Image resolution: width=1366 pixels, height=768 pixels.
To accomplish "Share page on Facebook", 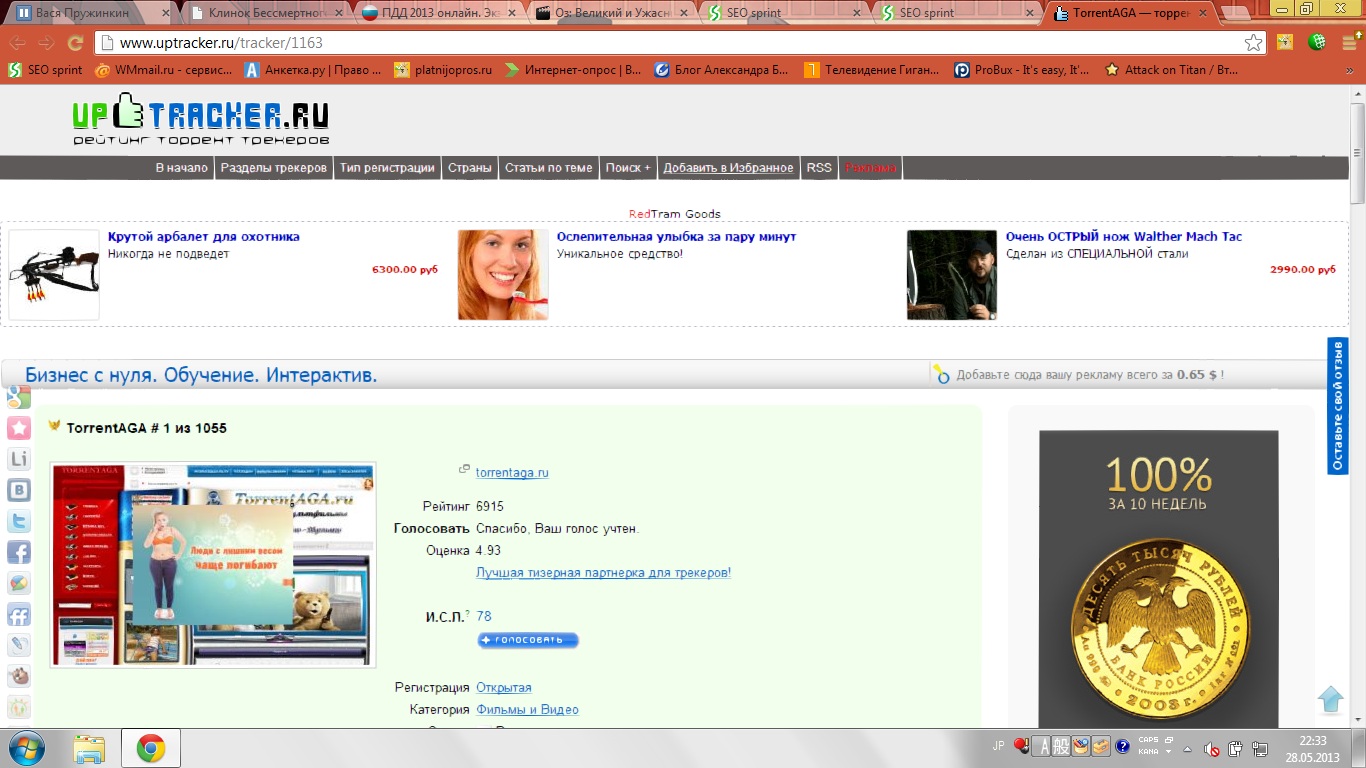I will click(19, 552).
